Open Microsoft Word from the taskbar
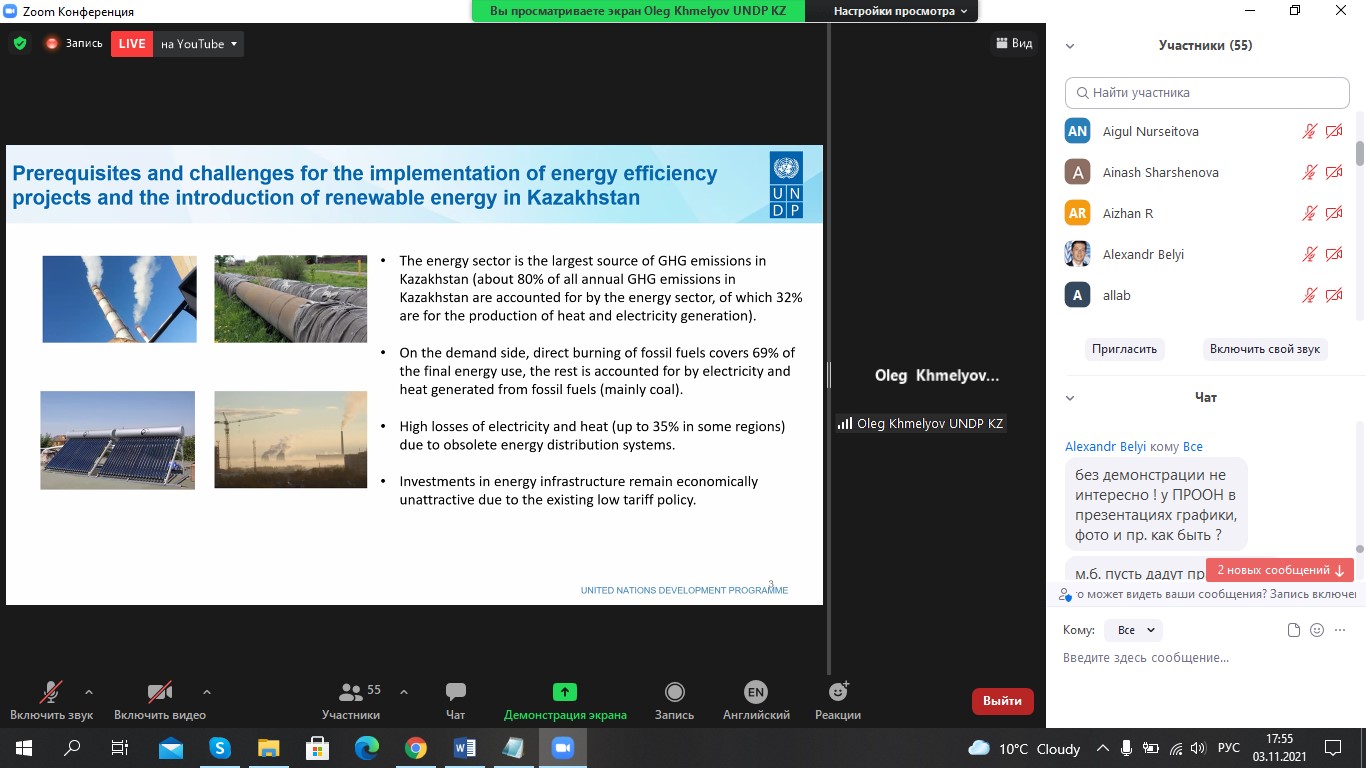Image resolution: width=1366 pixels, height=768 pixels. (x=465, y=748)
